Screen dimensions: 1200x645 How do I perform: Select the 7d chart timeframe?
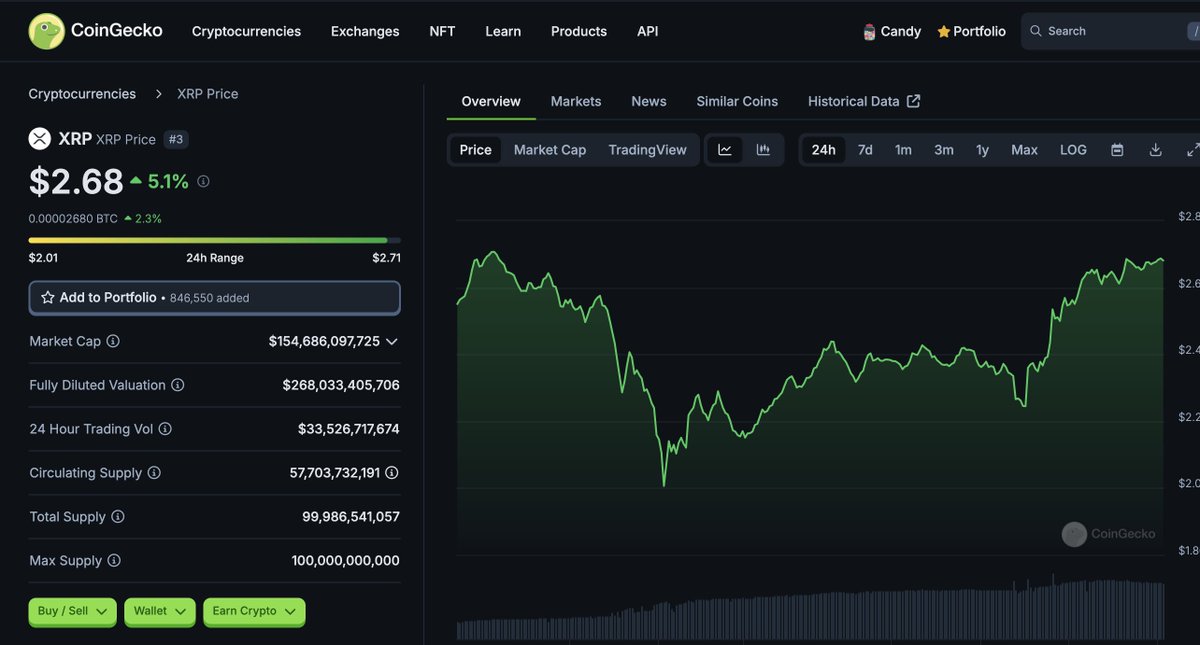(x=864, y=149)
